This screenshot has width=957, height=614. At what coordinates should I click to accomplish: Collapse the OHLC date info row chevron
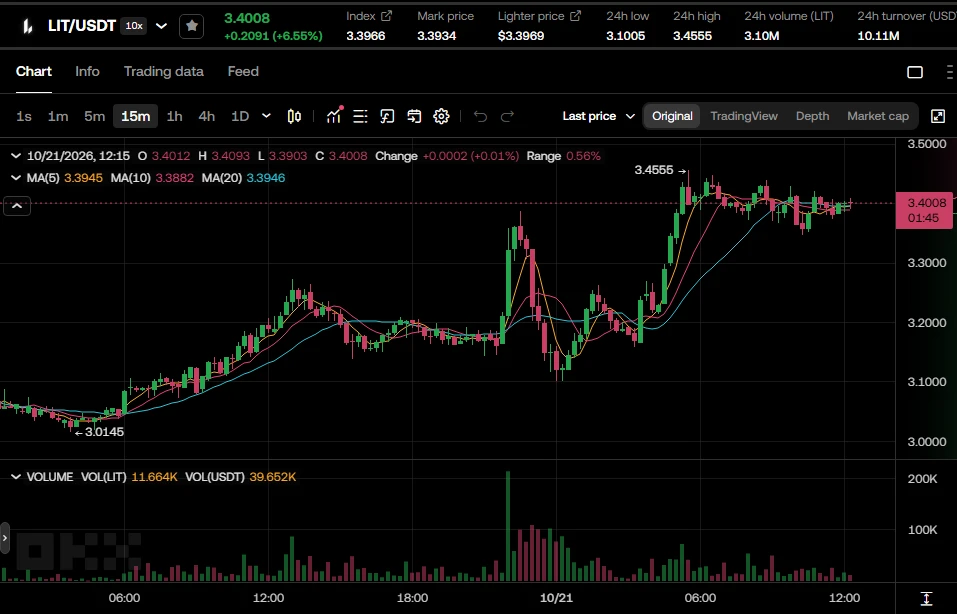coord(16,156)
